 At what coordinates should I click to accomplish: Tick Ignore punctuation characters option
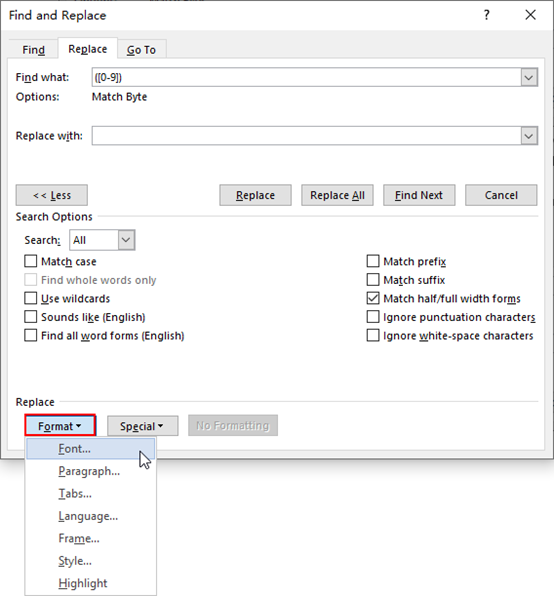(373, 317)
